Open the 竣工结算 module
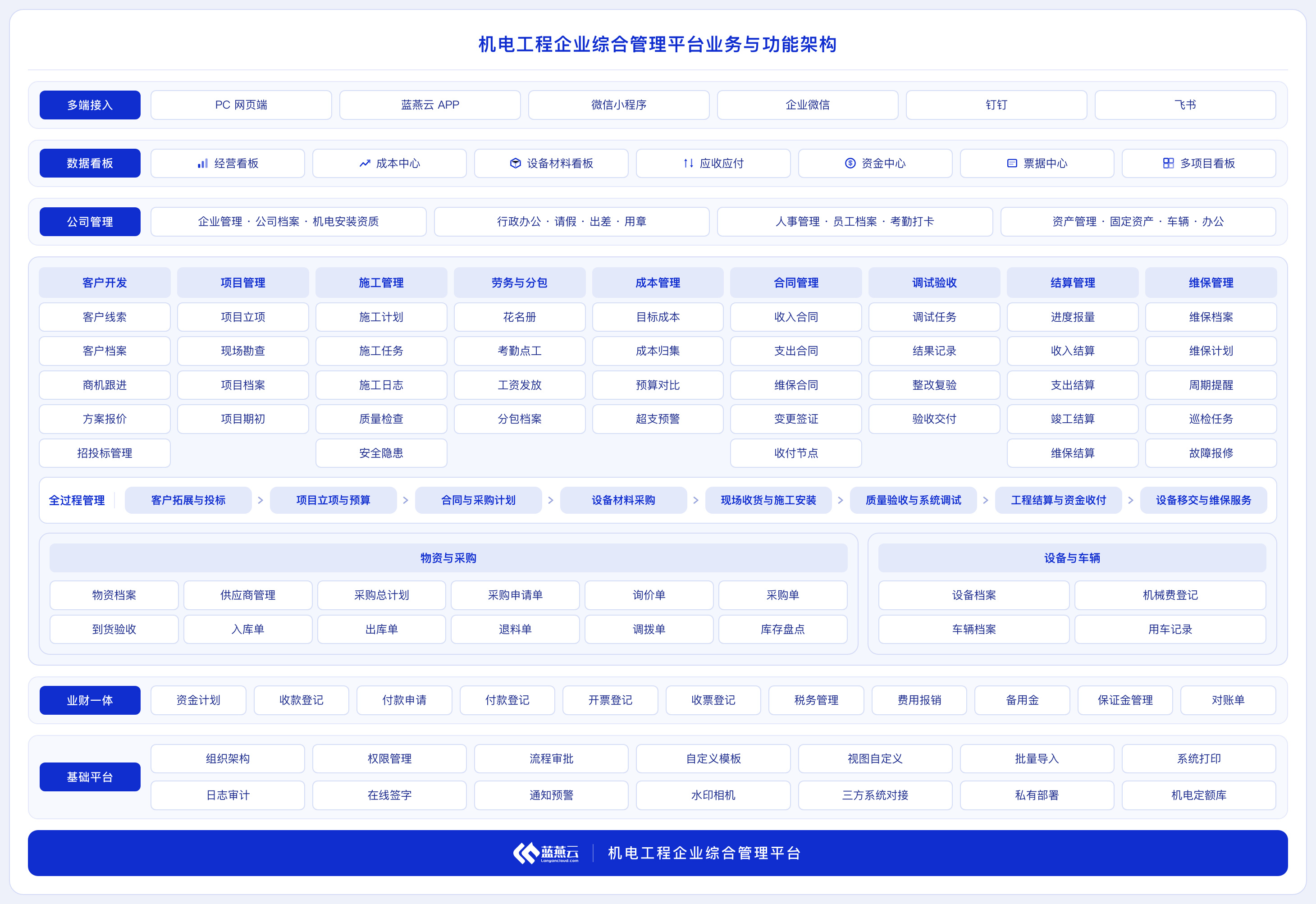The width and height of the screenshot is (1316, 904). pos(1072,419)
